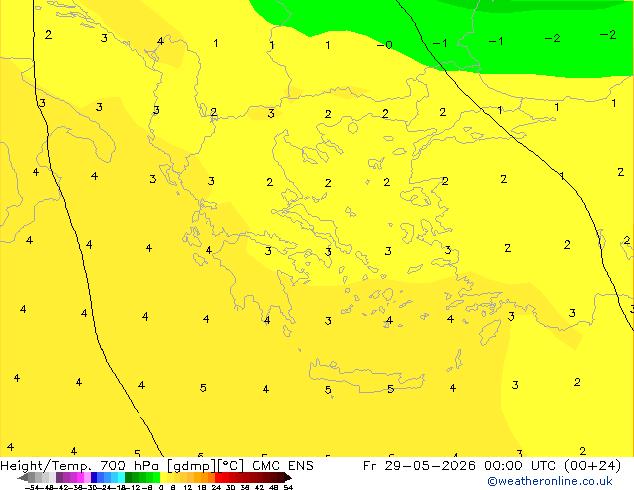Viewport: 634px width, 490px height.
Task: Click the -0 temperature value on the map
Action: point(385,44)
